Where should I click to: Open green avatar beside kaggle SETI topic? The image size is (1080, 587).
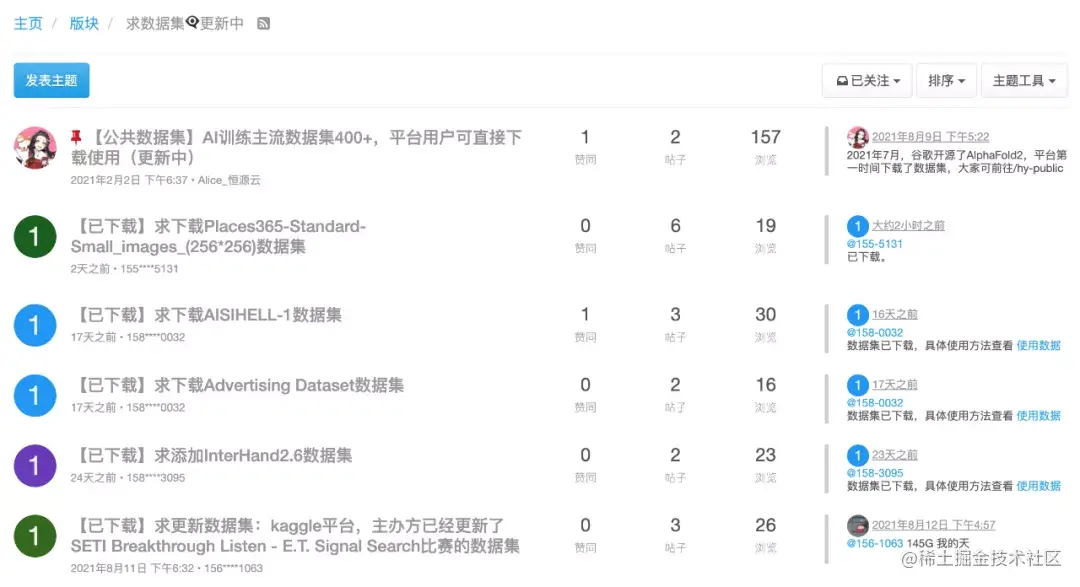coord(35,536)
